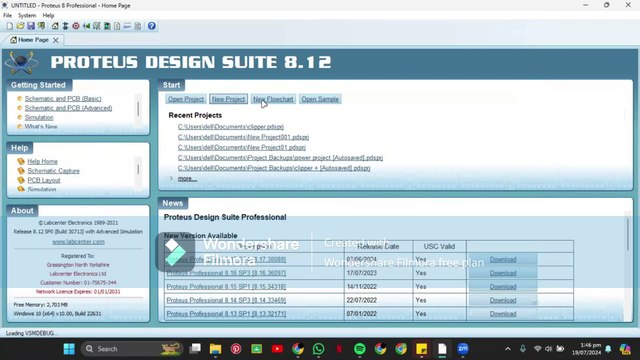Open recent project New Project001.pdsprj
Image resolution: width=640 pixels, height=360 pixels.
(x=243, y=137)
